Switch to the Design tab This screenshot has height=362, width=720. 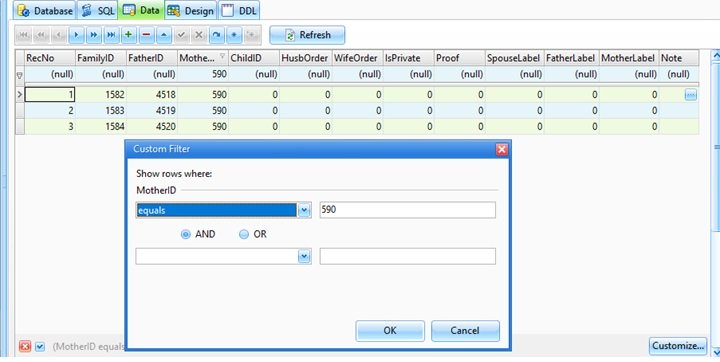pos(191,11)
